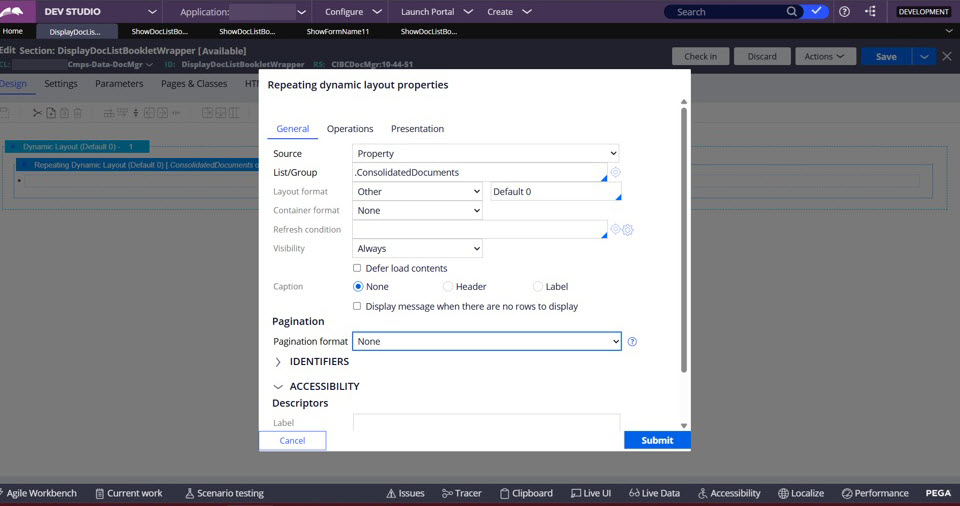Screen dimensions: 960x506
Task: Open Scenario testing in footer
Action: click(x=224, y=493)
